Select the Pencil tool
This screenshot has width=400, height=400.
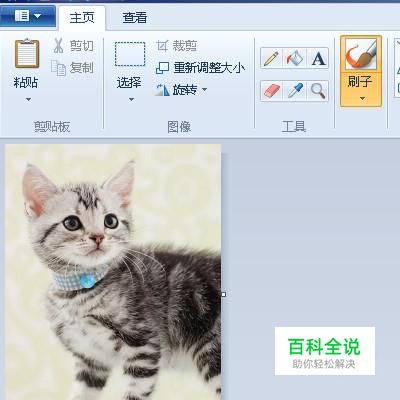pos(272,58)
